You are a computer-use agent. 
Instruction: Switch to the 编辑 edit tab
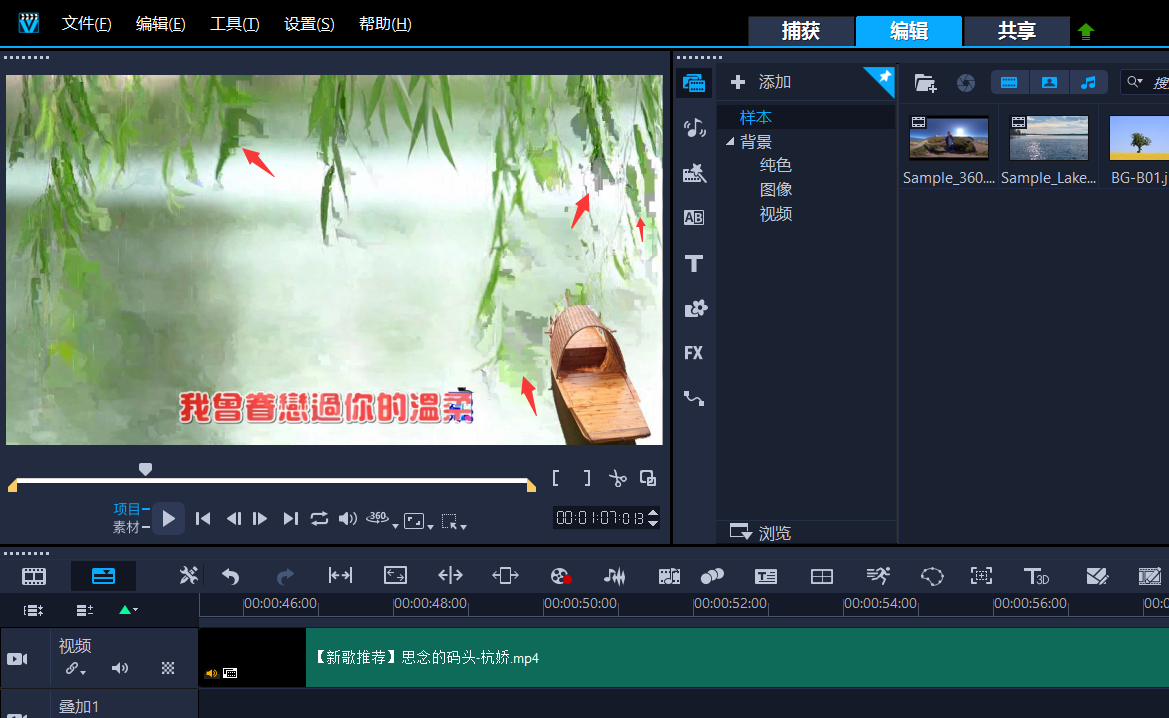pos(909,31)
